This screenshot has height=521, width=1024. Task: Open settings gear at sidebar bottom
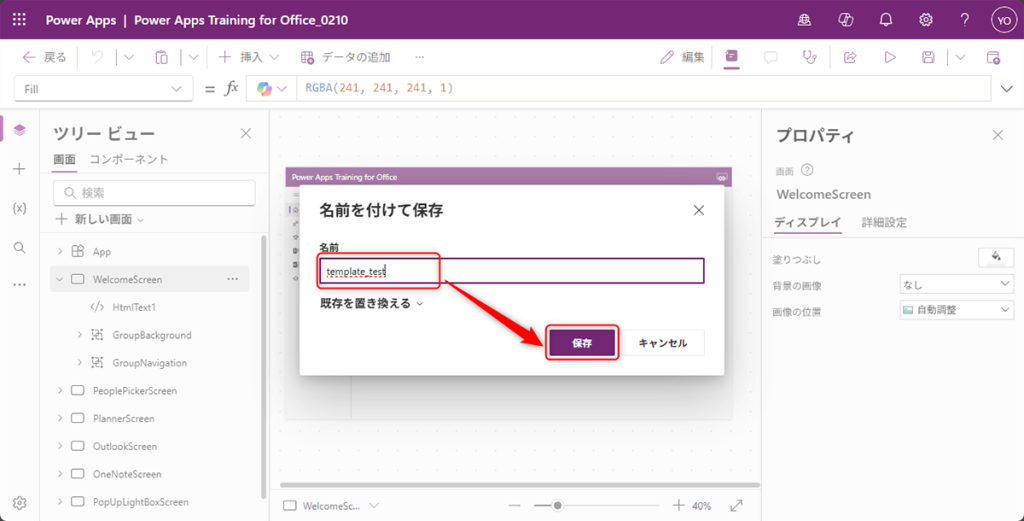click(20, 503)
